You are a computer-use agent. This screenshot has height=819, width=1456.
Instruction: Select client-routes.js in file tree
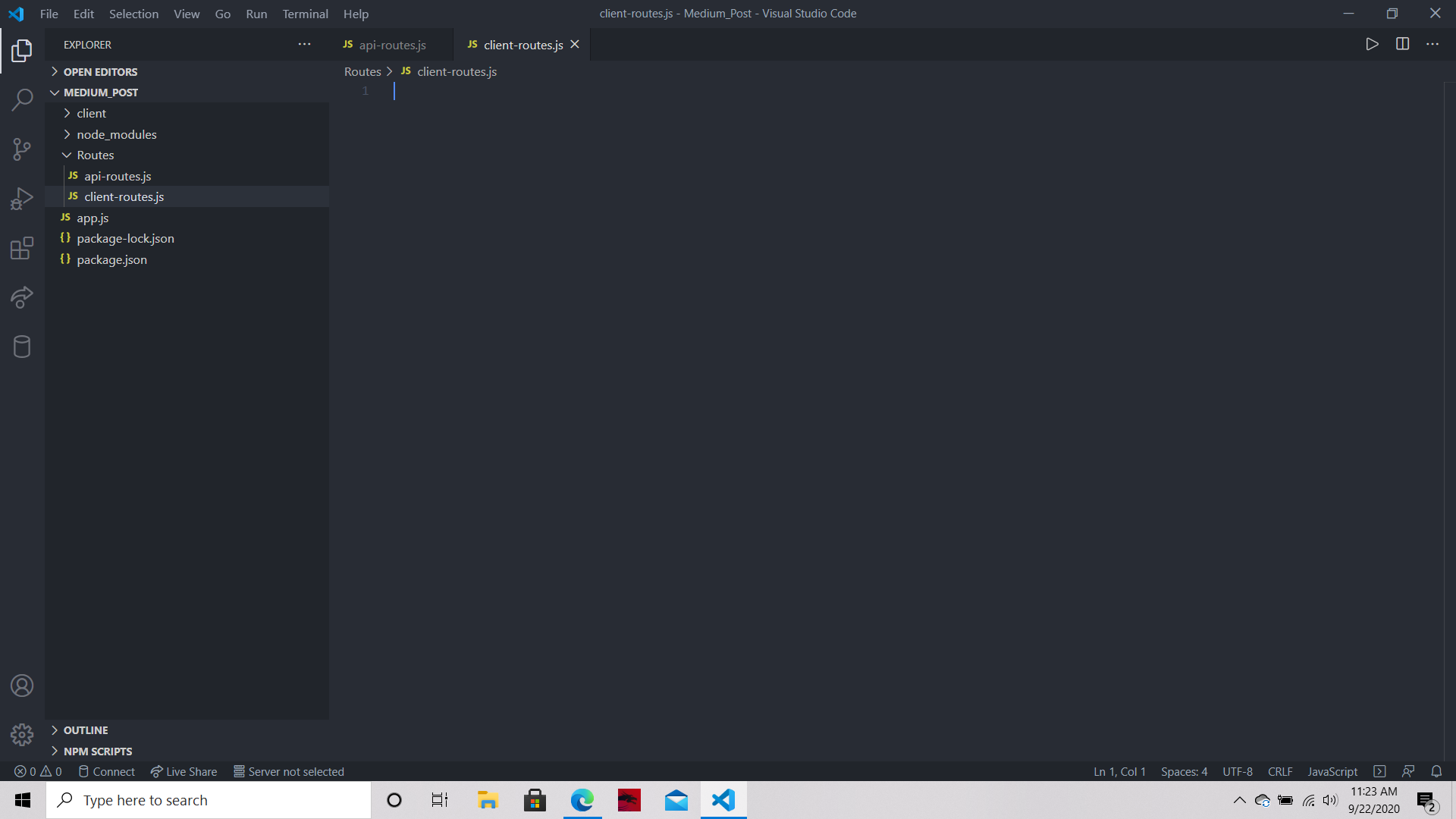[187, 196]
